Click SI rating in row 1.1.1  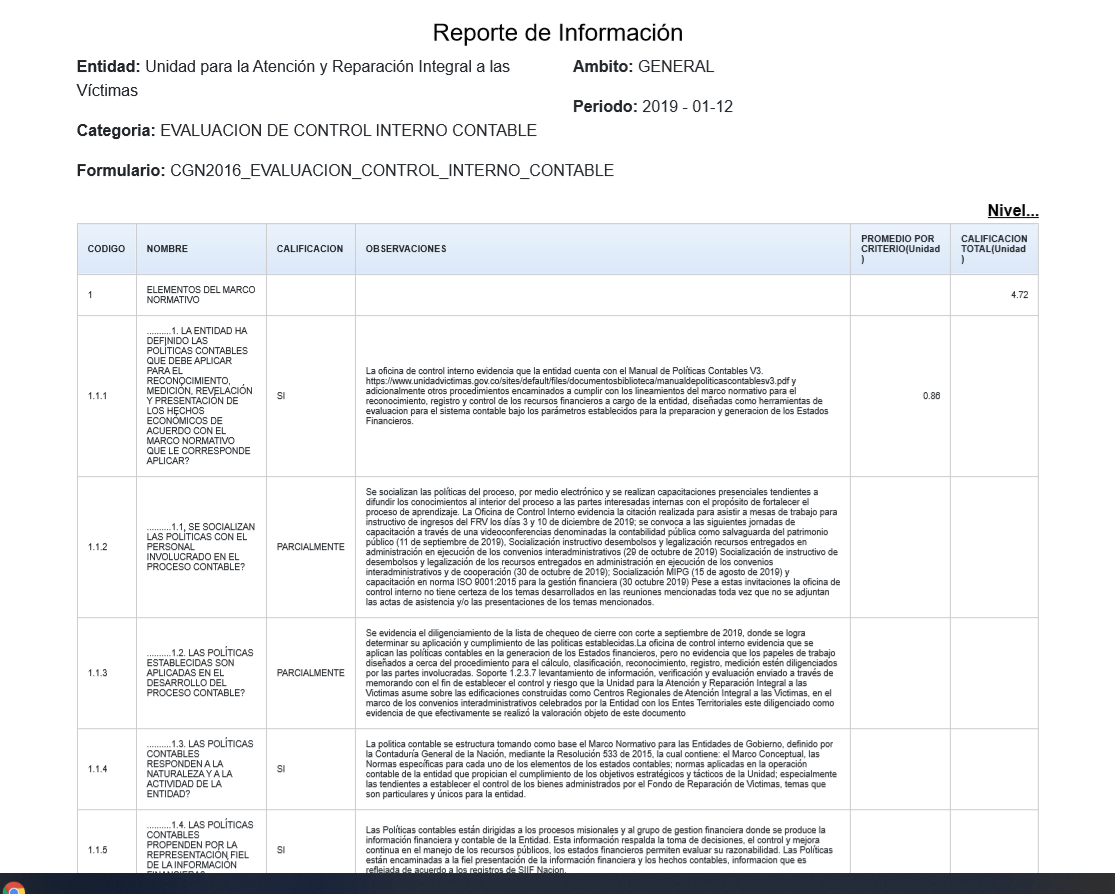pyautogui.click(x=311, y=396)
